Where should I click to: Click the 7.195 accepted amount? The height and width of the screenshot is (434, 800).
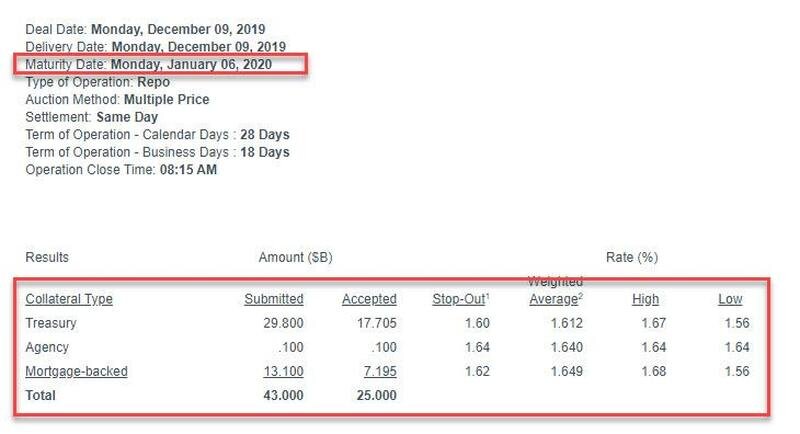[x=380, y=371]
